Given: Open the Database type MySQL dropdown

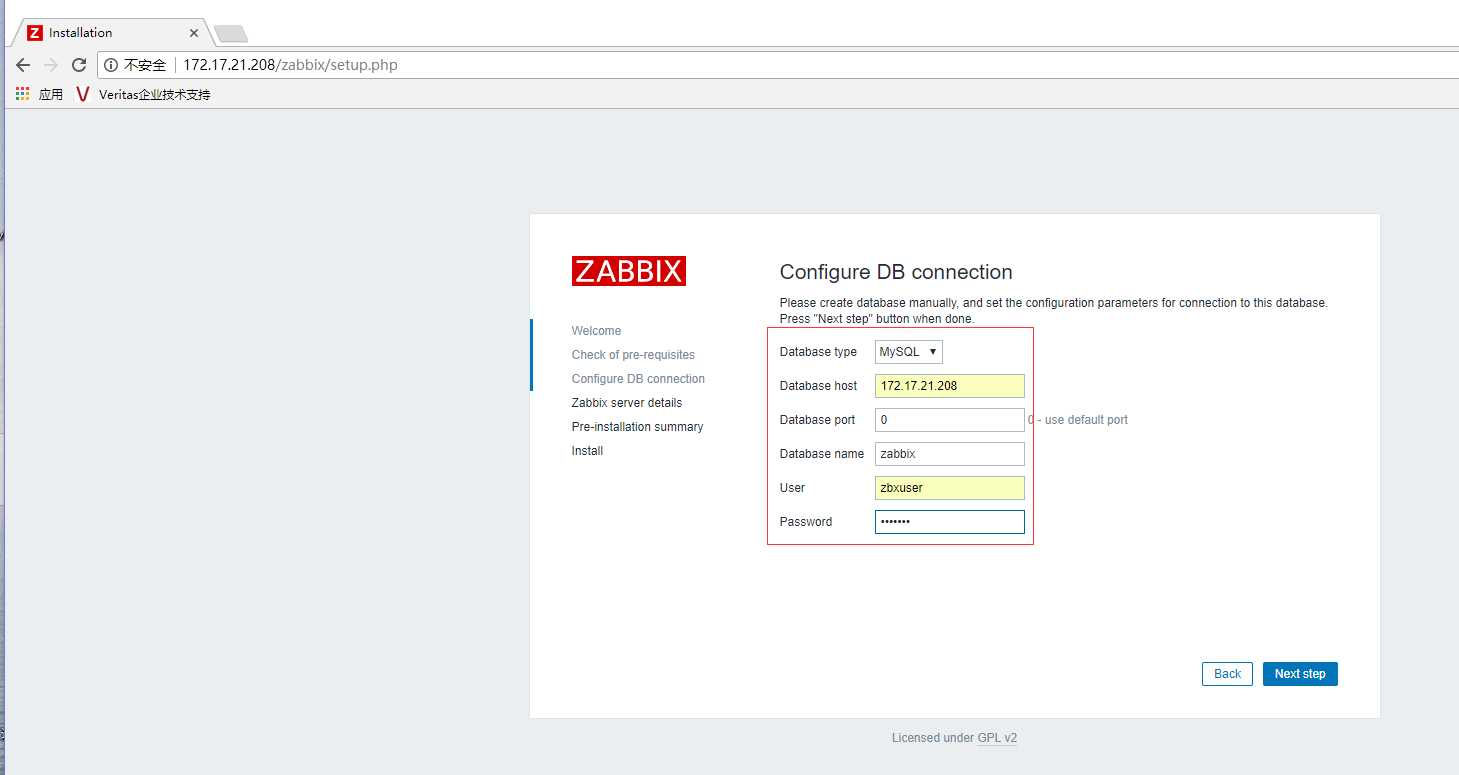Looking at the screenshot, I should pyautogui.click(x=909, y=352).
